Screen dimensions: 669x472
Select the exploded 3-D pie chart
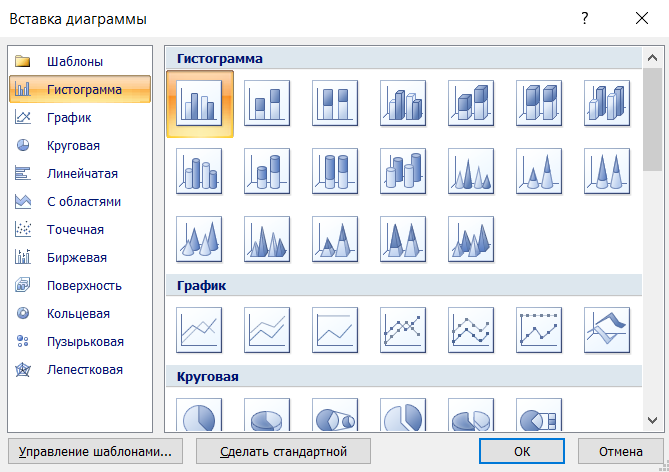click(471, 415)
